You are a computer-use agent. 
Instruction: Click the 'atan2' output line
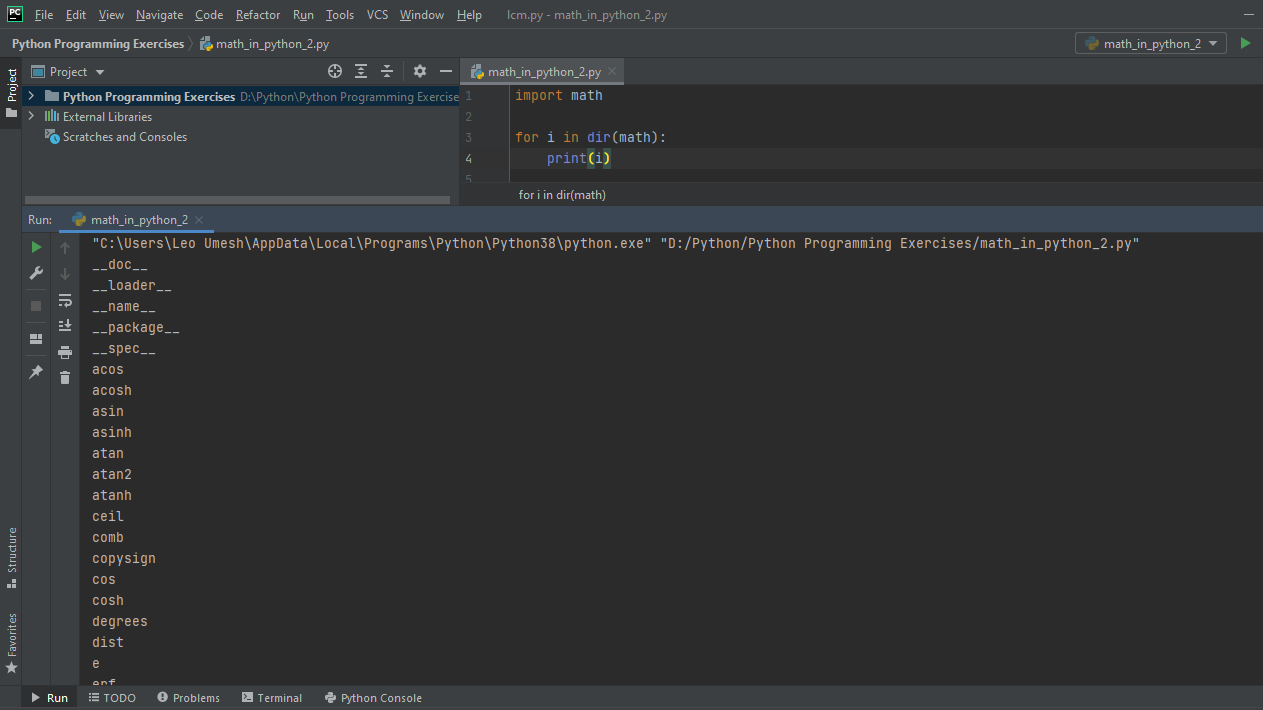112,475
